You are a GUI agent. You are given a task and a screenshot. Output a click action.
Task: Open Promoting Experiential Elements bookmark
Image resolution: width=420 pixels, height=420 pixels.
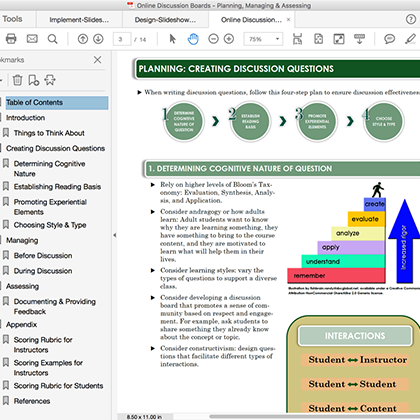(50, 207)
